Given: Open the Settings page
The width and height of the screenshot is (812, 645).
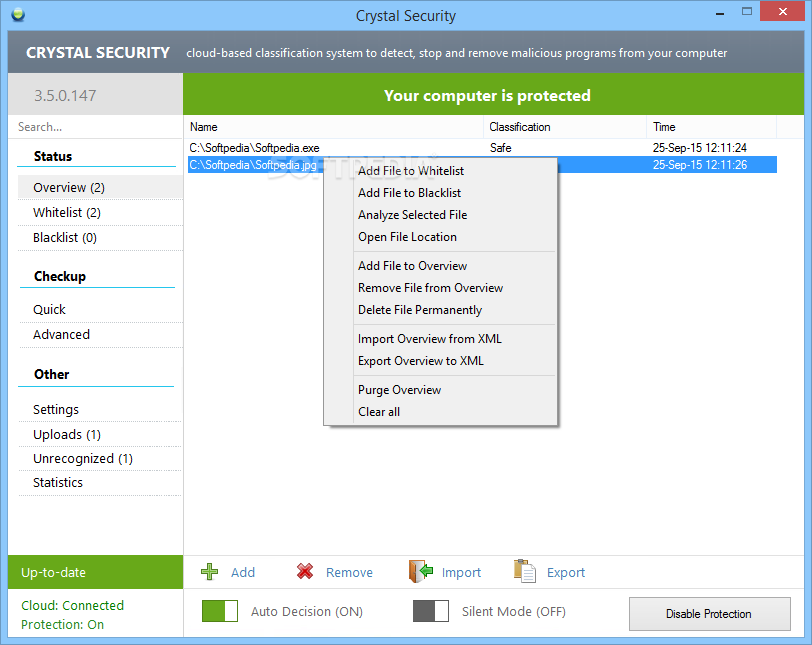Looking at the screenshot, I should click(x=100, y=409).
